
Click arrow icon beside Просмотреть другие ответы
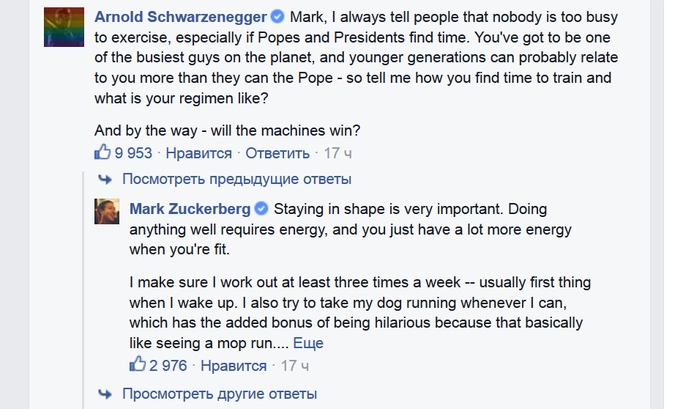105,394
